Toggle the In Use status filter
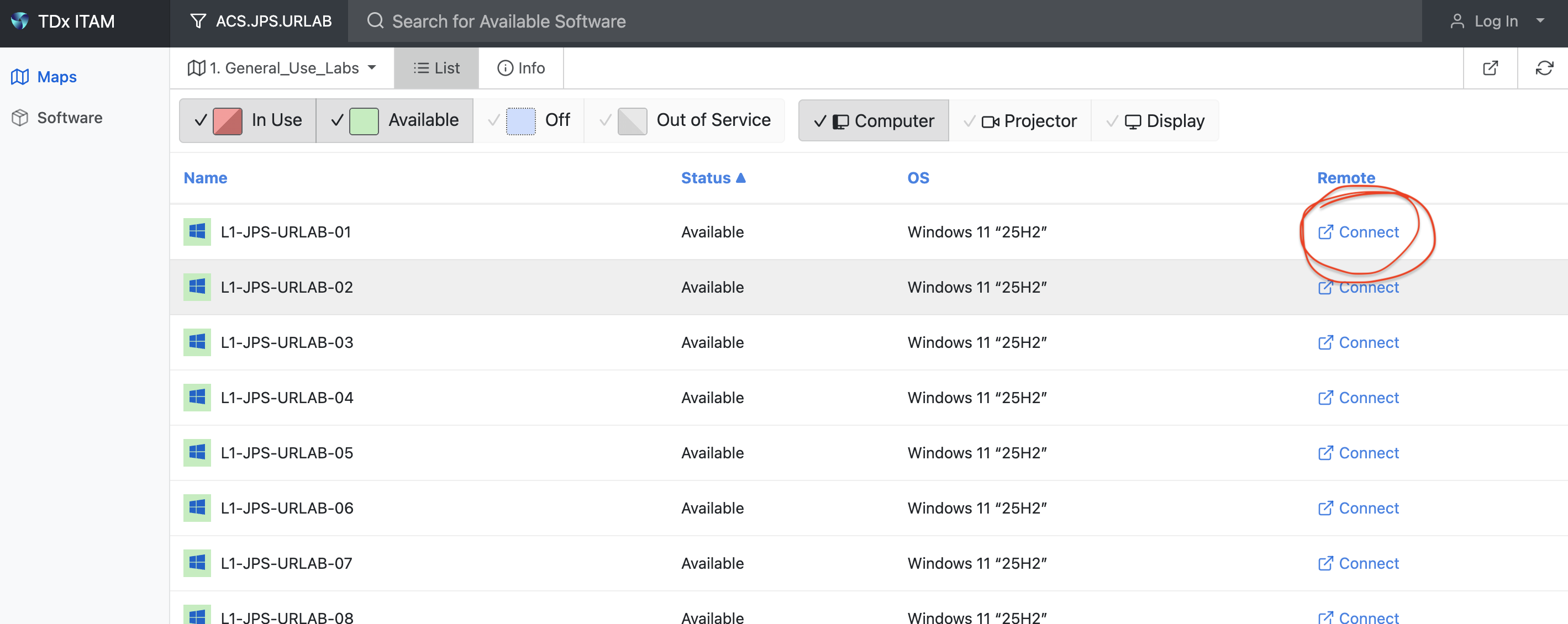This screenshot has width=1568, height=624. click(248, 120)
